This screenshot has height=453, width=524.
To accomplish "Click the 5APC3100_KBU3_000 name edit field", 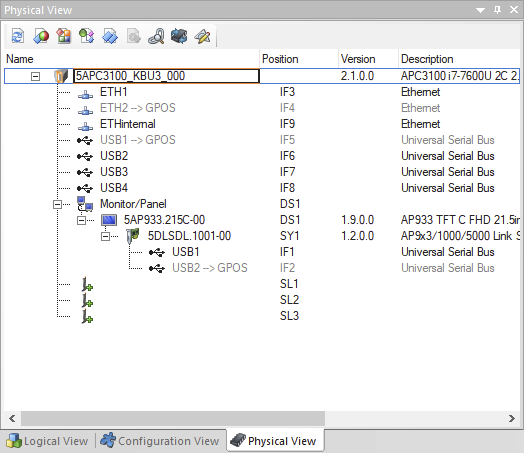I will [166, 76].
